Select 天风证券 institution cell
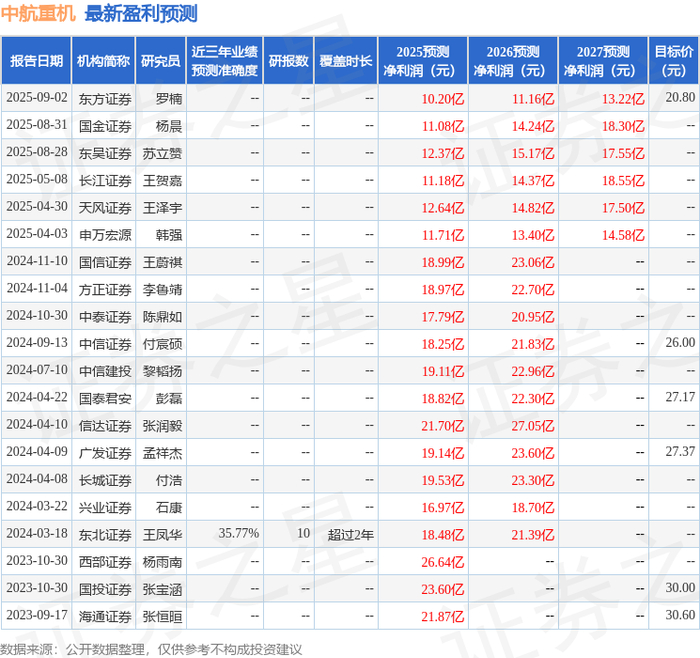 (105, 208)
